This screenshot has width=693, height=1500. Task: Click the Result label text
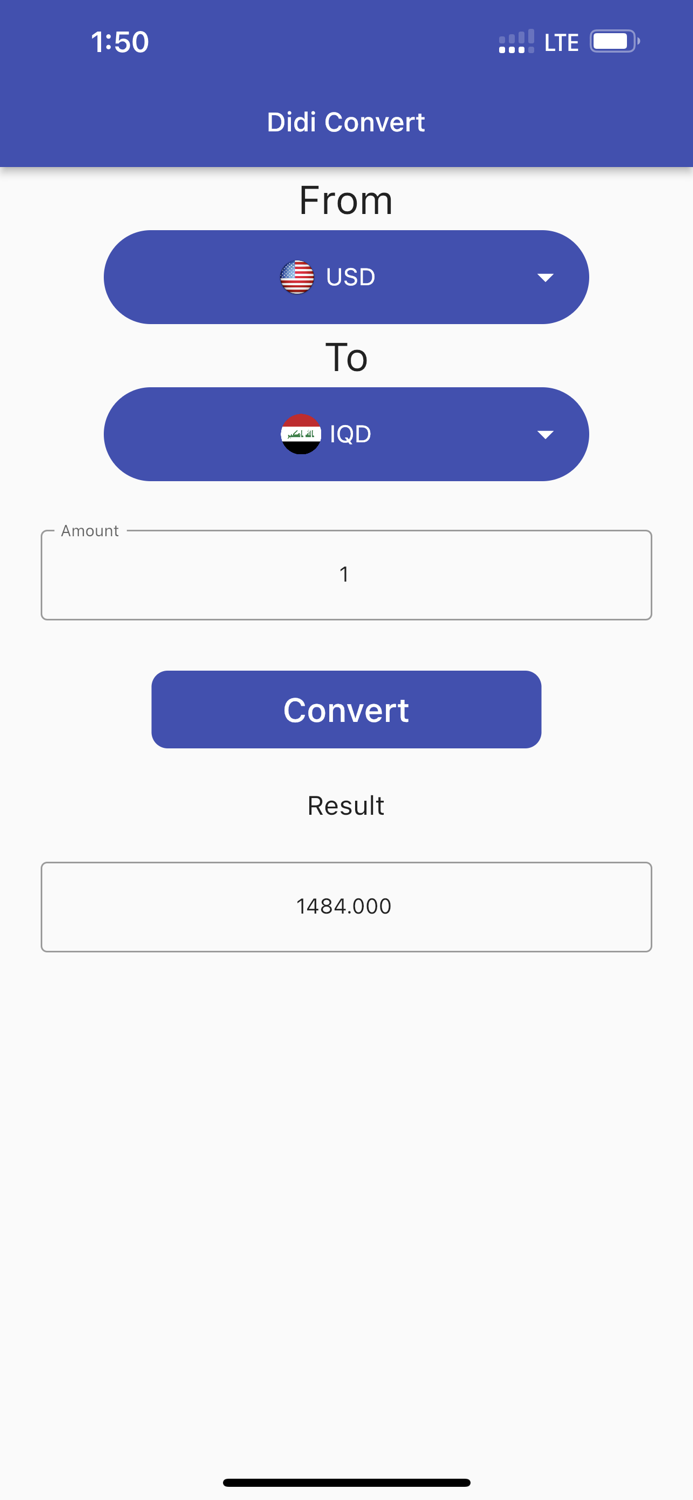[346, 805]
